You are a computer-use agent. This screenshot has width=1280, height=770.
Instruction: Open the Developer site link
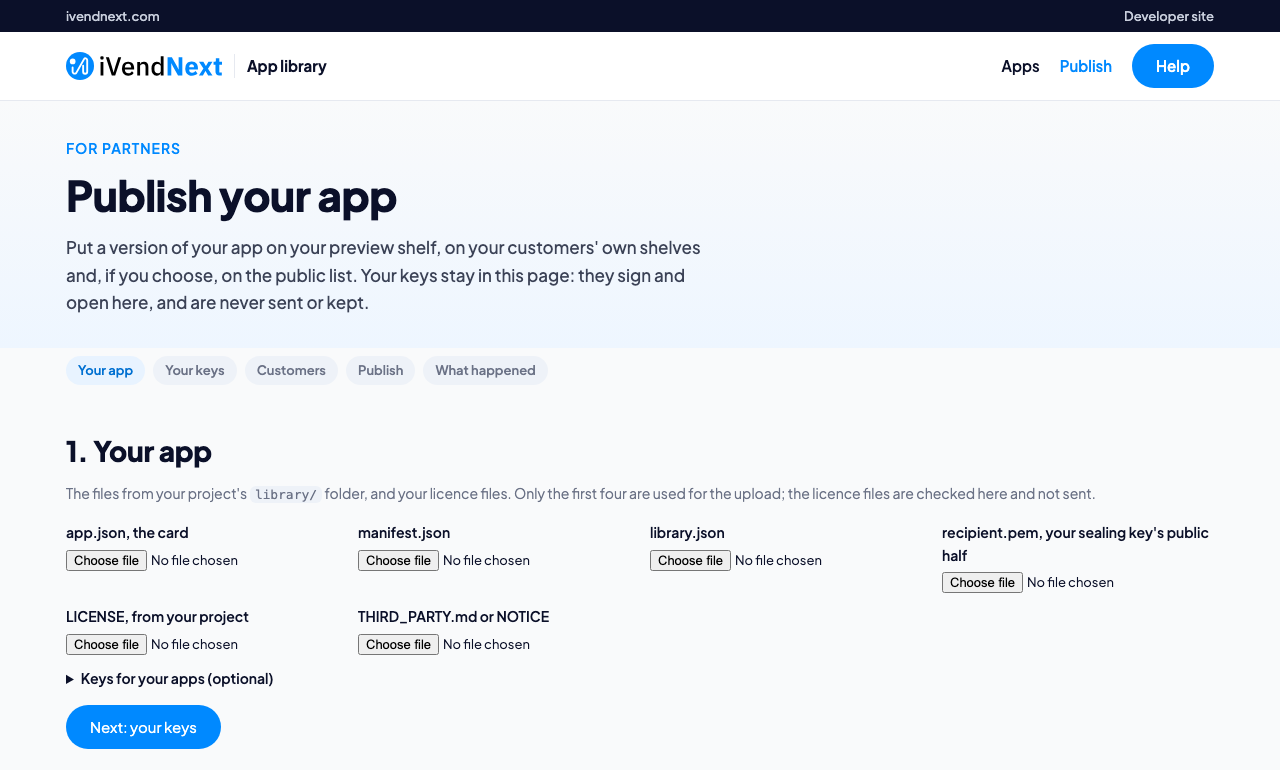tap(1169, 16)
